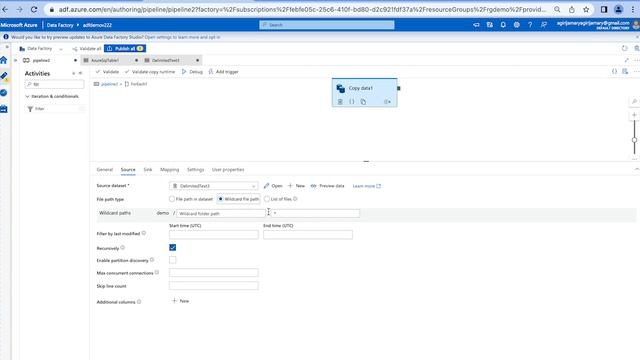
Task: Uncheck the Recursively checkbox
Action: [173, 247]
